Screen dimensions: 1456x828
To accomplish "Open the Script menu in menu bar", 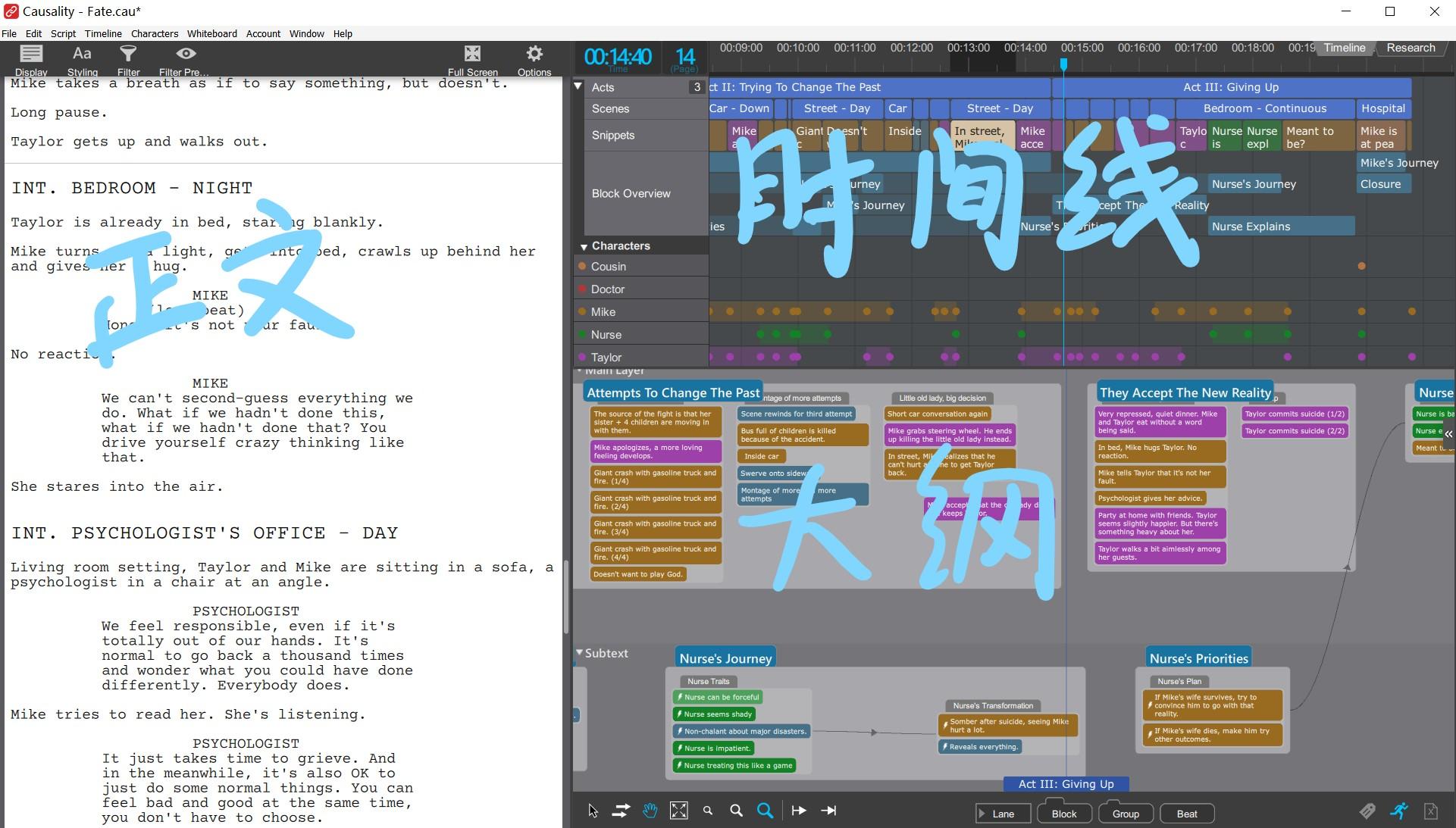I will pos(63,33).
